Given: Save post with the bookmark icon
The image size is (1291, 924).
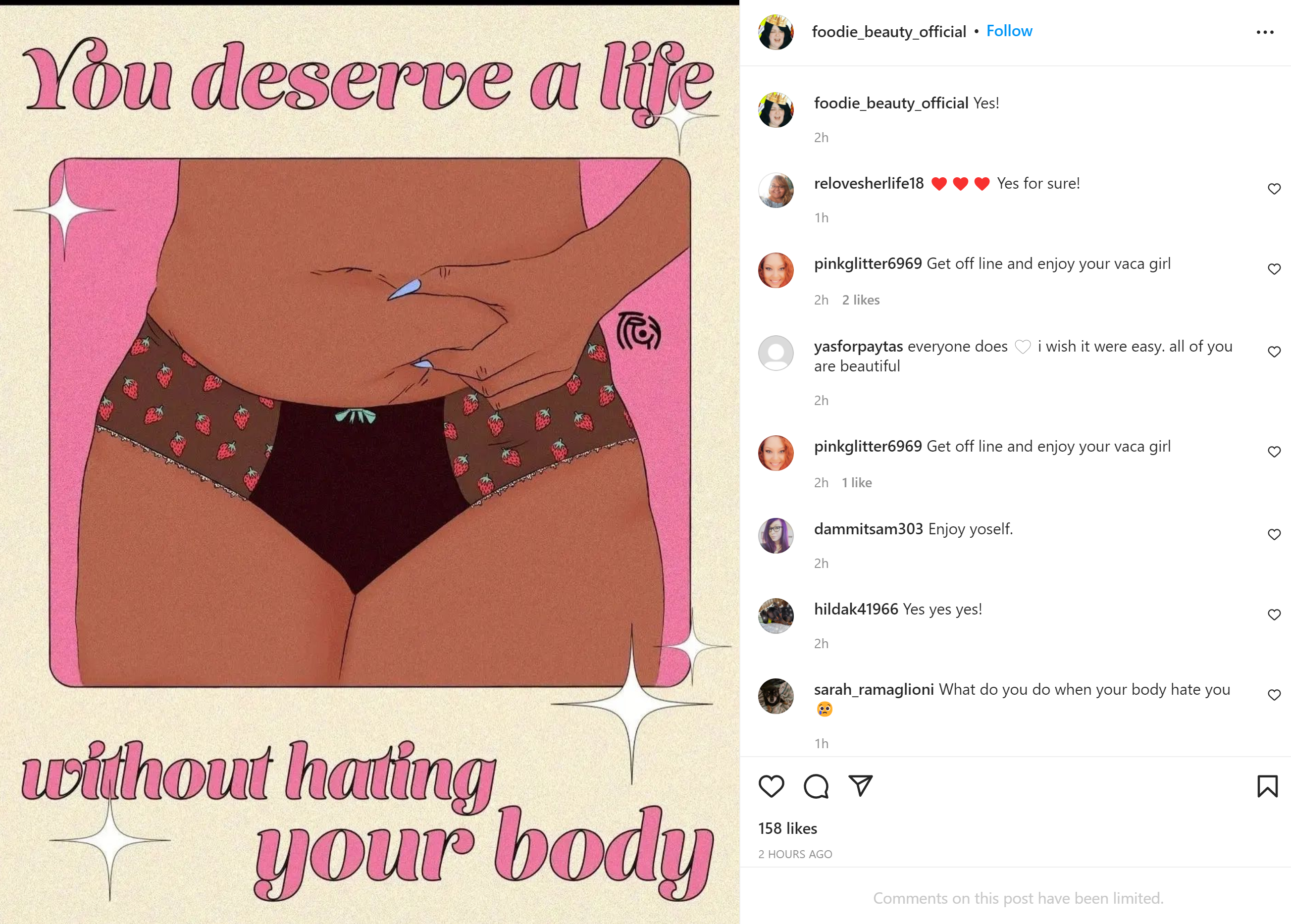Looking at the screenshot, I should coord(1267,786).
